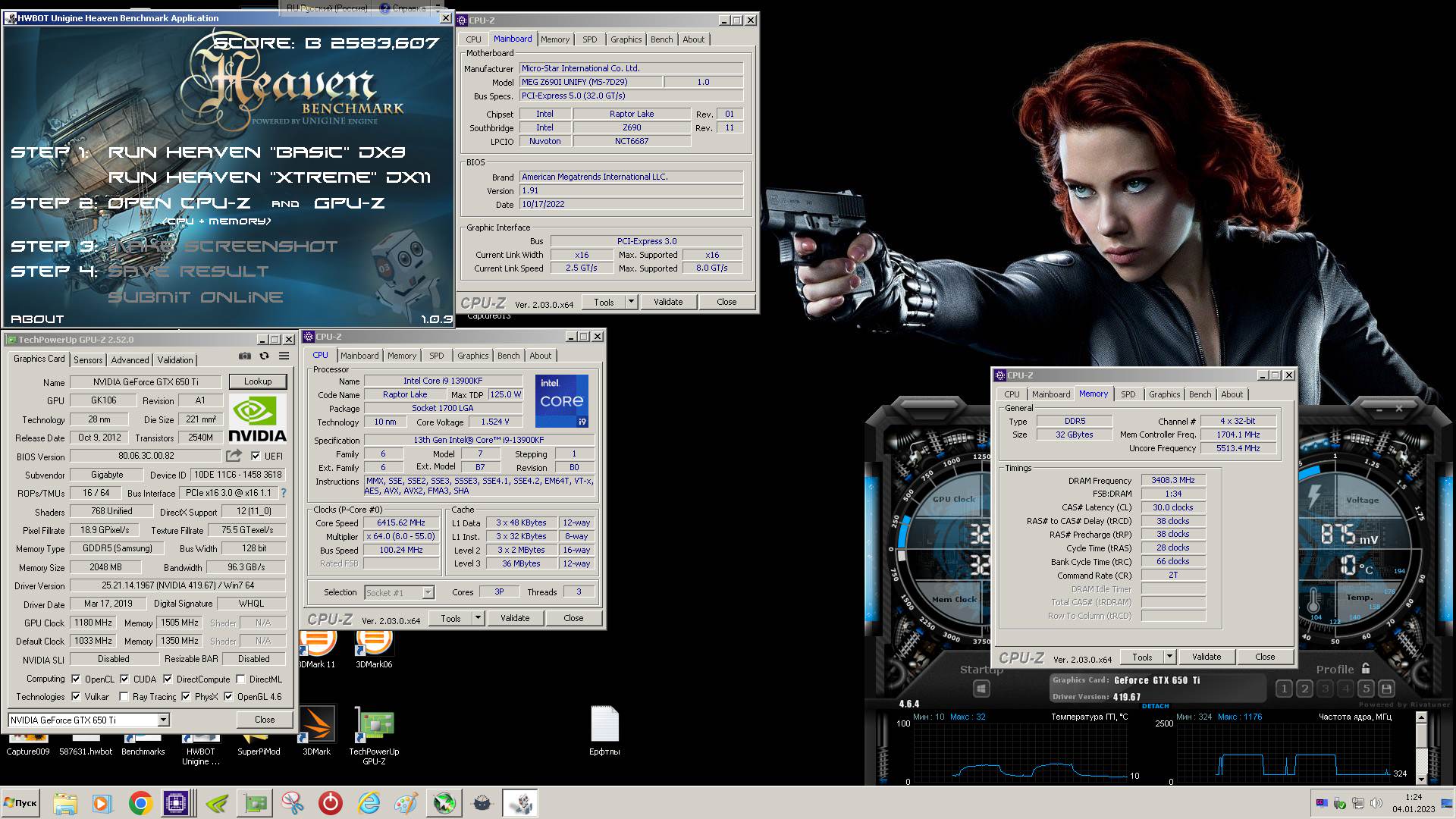
Task: Toggle CUDA checkbox
Action: click(124, 679)
